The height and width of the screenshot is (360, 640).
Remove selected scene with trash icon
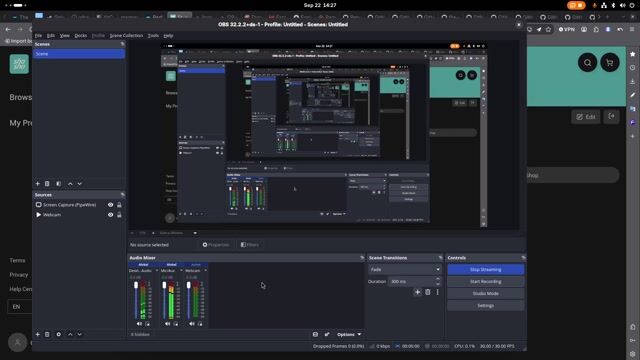tap(47, 184)
